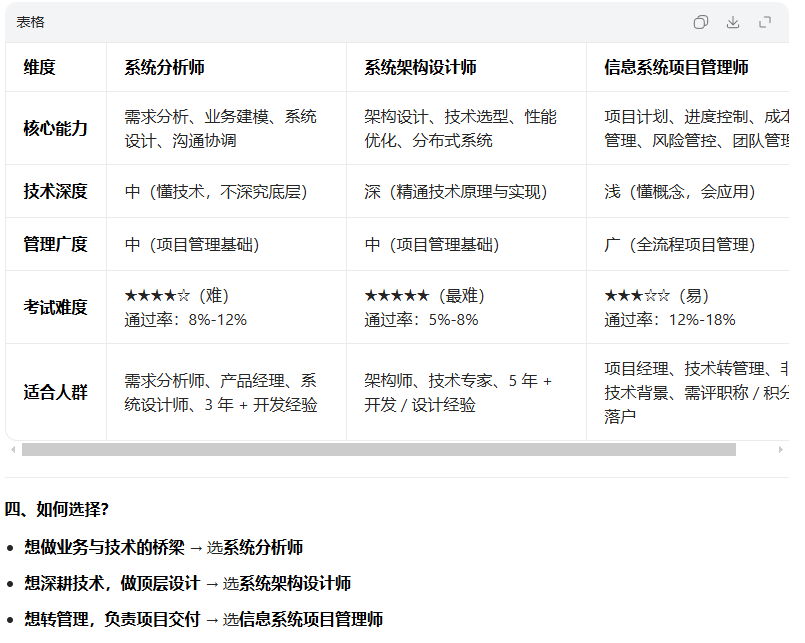805x643 pixels.
Task: Download the table with the download icon
Action: coord(733,22)
